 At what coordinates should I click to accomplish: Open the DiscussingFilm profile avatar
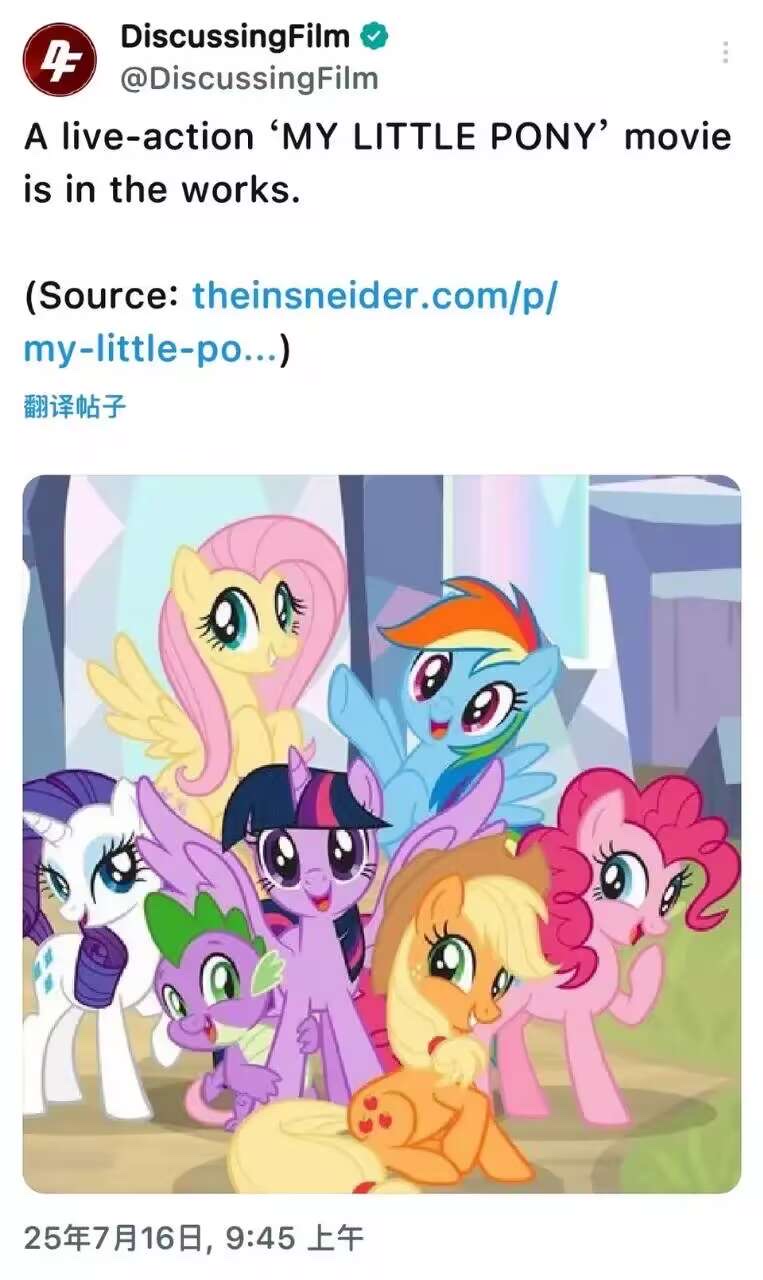(x=60, y=59)
